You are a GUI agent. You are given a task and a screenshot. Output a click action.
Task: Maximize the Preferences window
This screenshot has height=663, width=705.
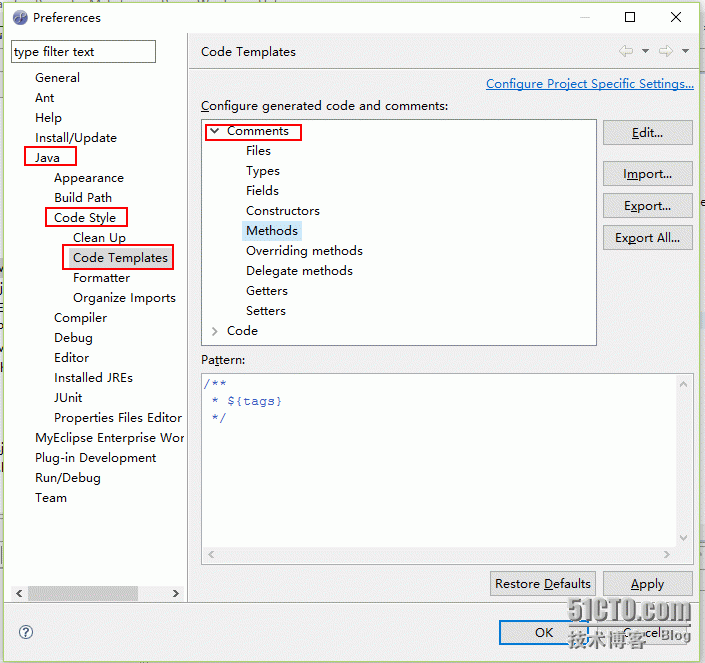pyautogui.click(x=630, y=17)
